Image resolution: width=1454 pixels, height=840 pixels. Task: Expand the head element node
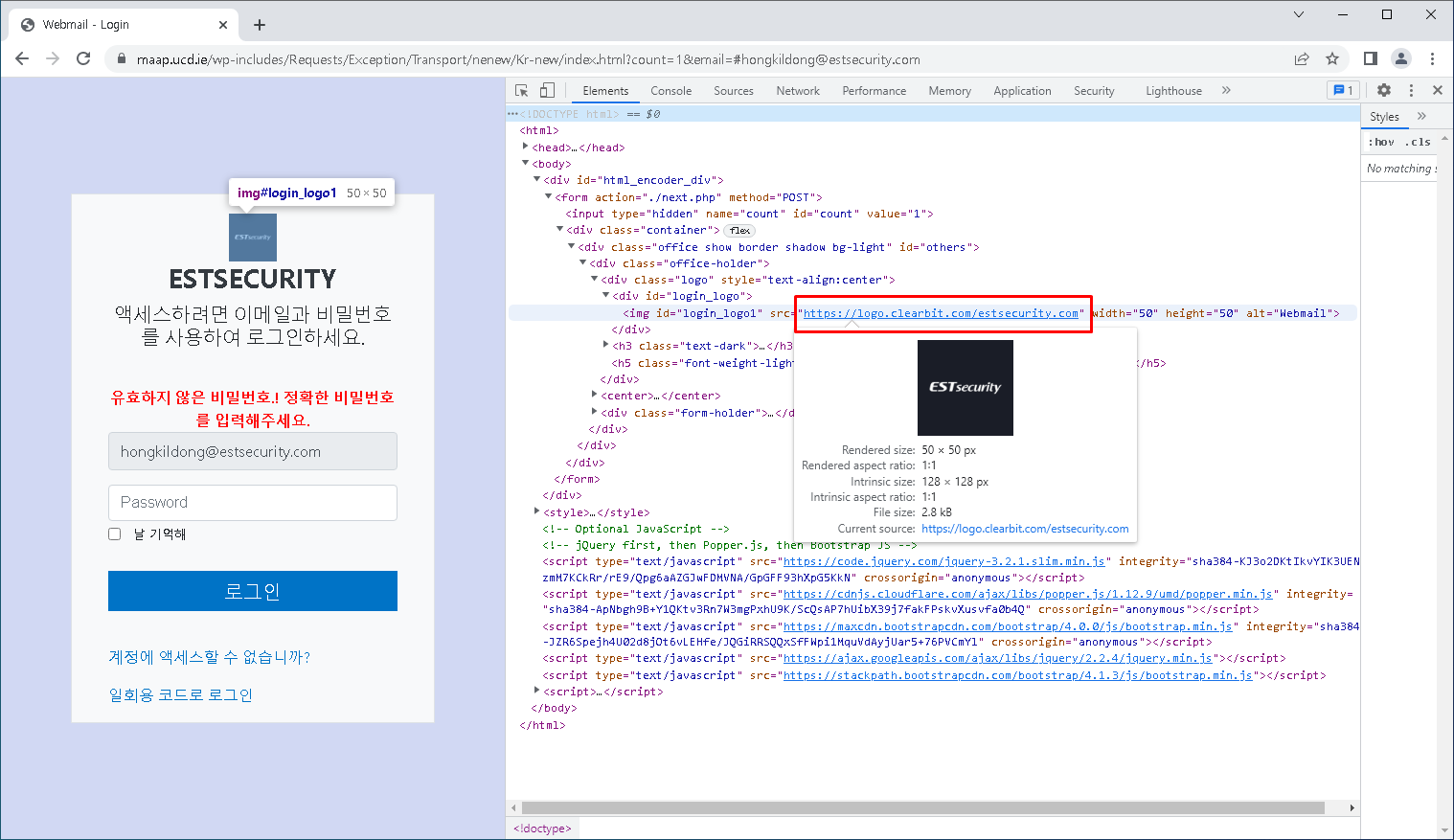point(526,147)
